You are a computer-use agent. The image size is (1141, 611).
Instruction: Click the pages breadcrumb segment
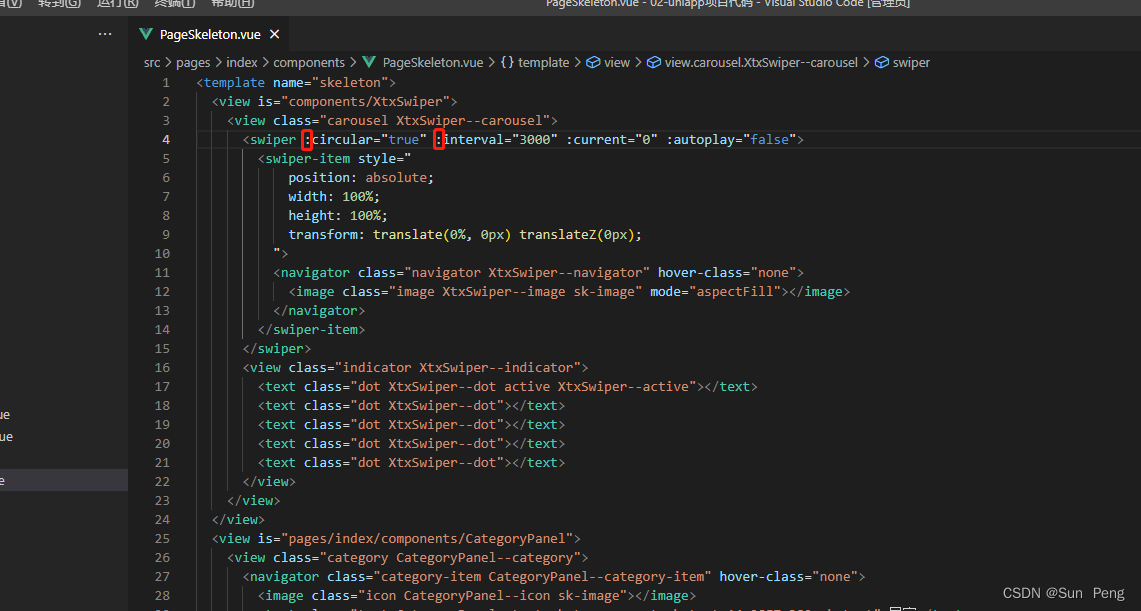tap(193, 63)
